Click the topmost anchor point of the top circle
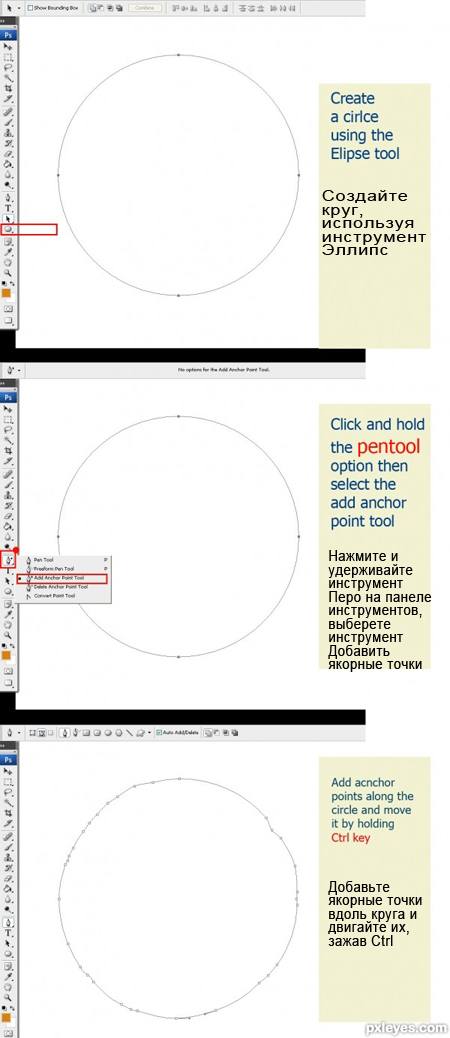Image resolution: width=450 pixels, height=1038 pixels. [179, 55]
